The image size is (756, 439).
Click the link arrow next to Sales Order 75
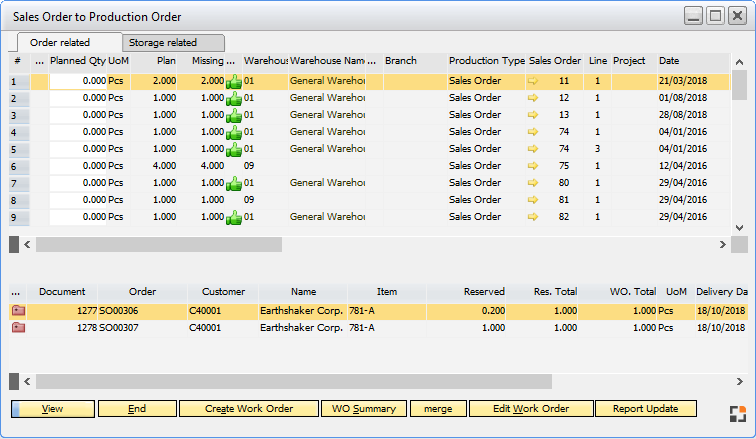click(x=533, y=166)
